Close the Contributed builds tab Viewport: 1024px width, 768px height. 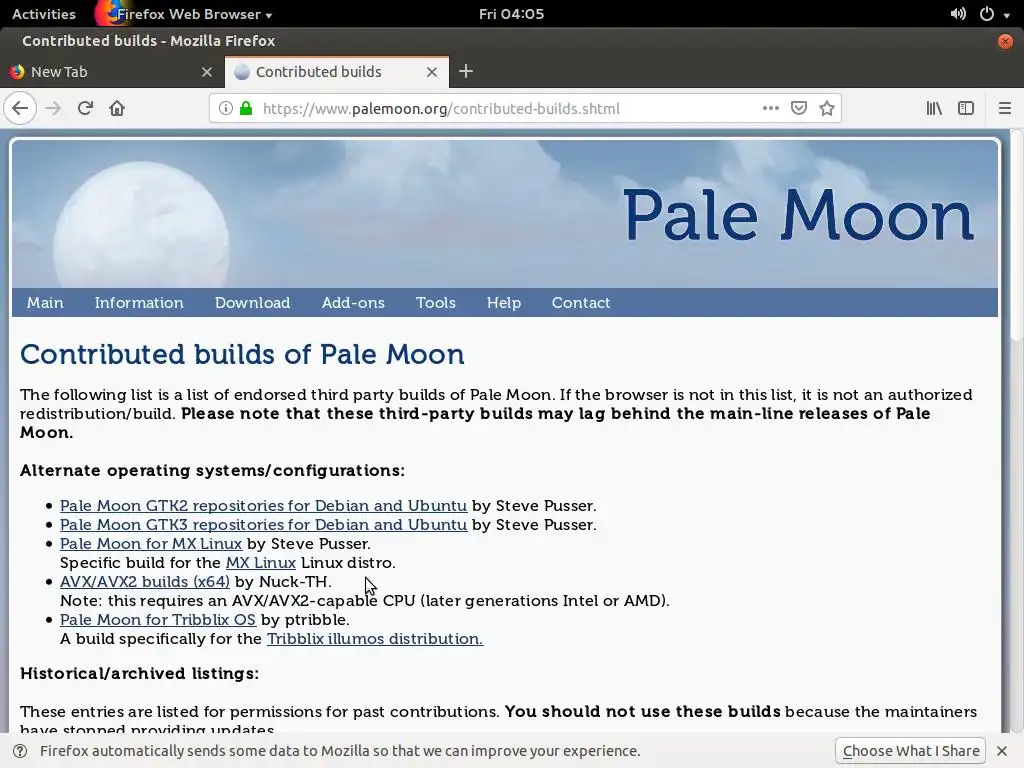[432, 72]
